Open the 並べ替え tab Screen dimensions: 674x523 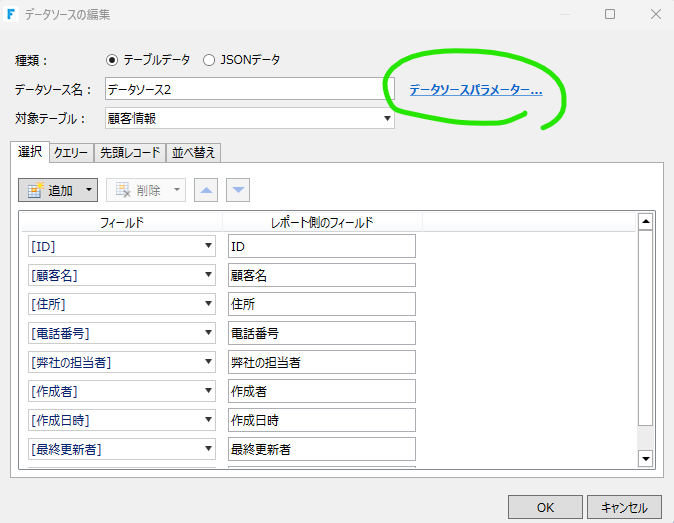click(193, 153)
